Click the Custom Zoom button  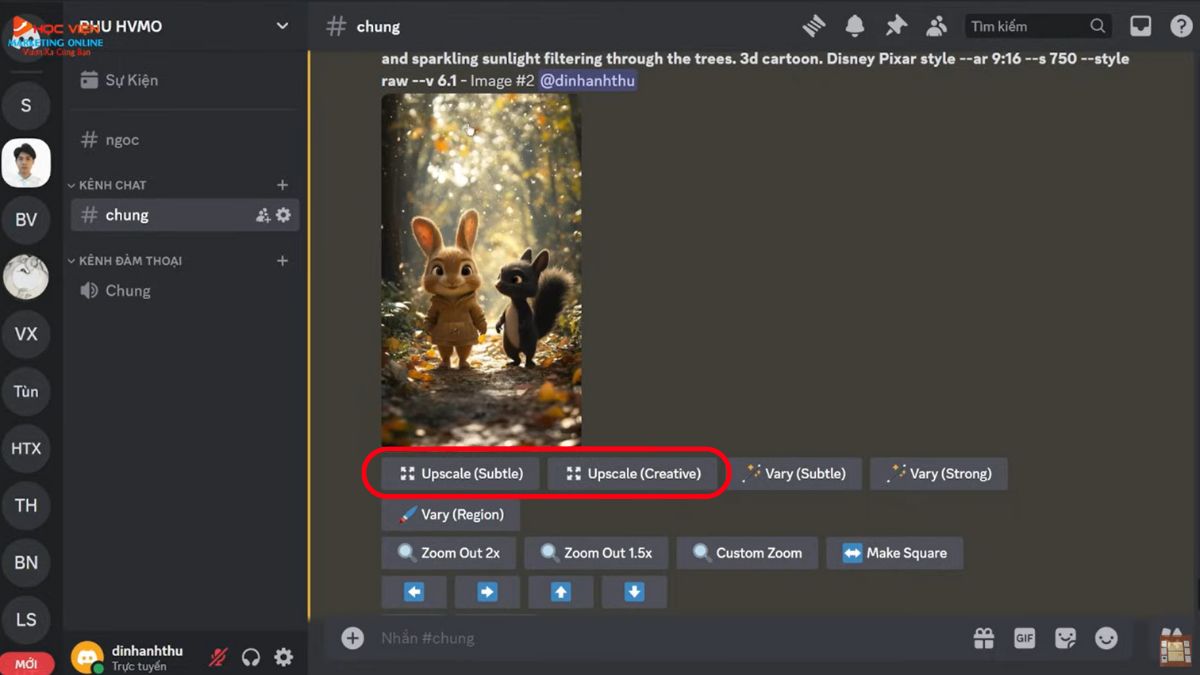click(x=746, y=553)
